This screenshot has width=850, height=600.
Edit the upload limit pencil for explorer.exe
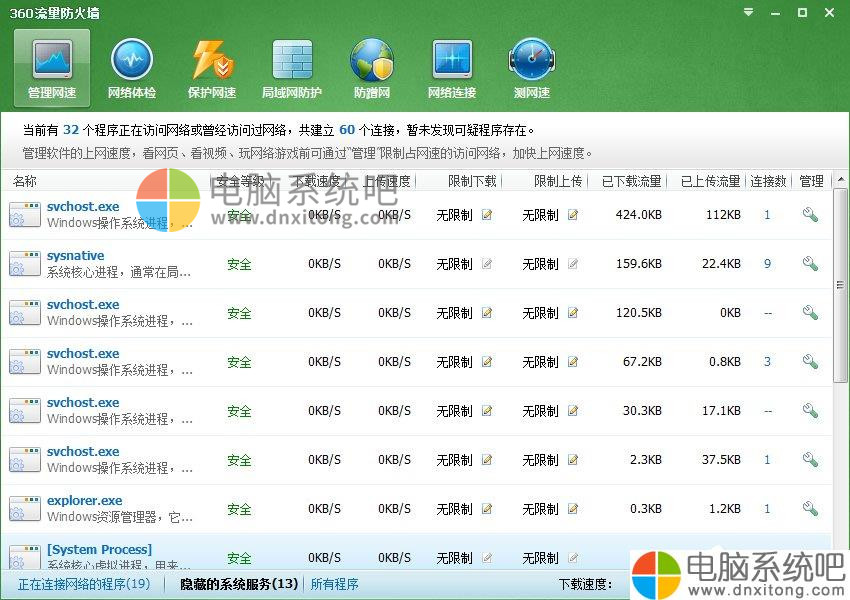click(572, 508)
